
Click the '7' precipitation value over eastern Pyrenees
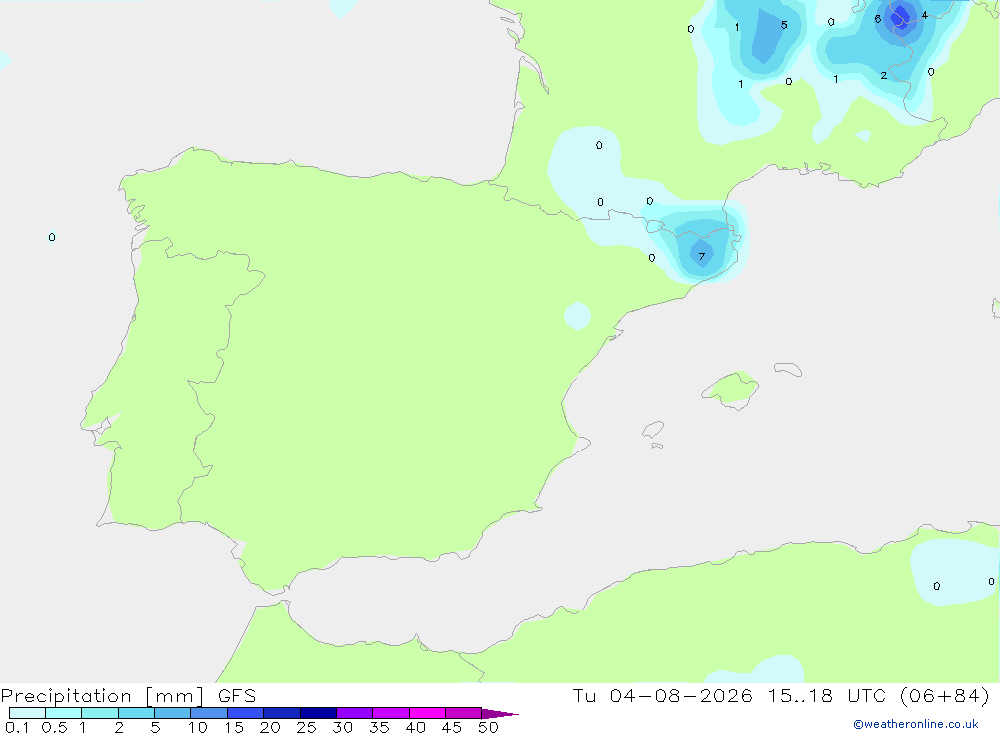[702, 256]
